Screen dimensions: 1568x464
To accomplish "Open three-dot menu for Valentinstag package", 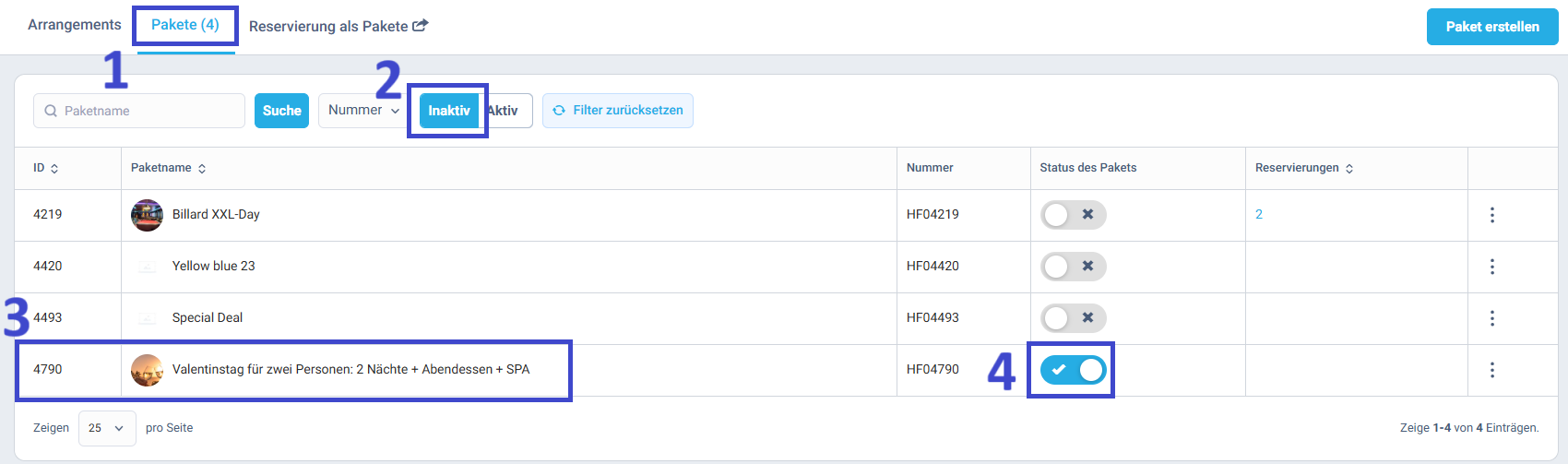I will pyautogui.click(x=1491, y=370).
